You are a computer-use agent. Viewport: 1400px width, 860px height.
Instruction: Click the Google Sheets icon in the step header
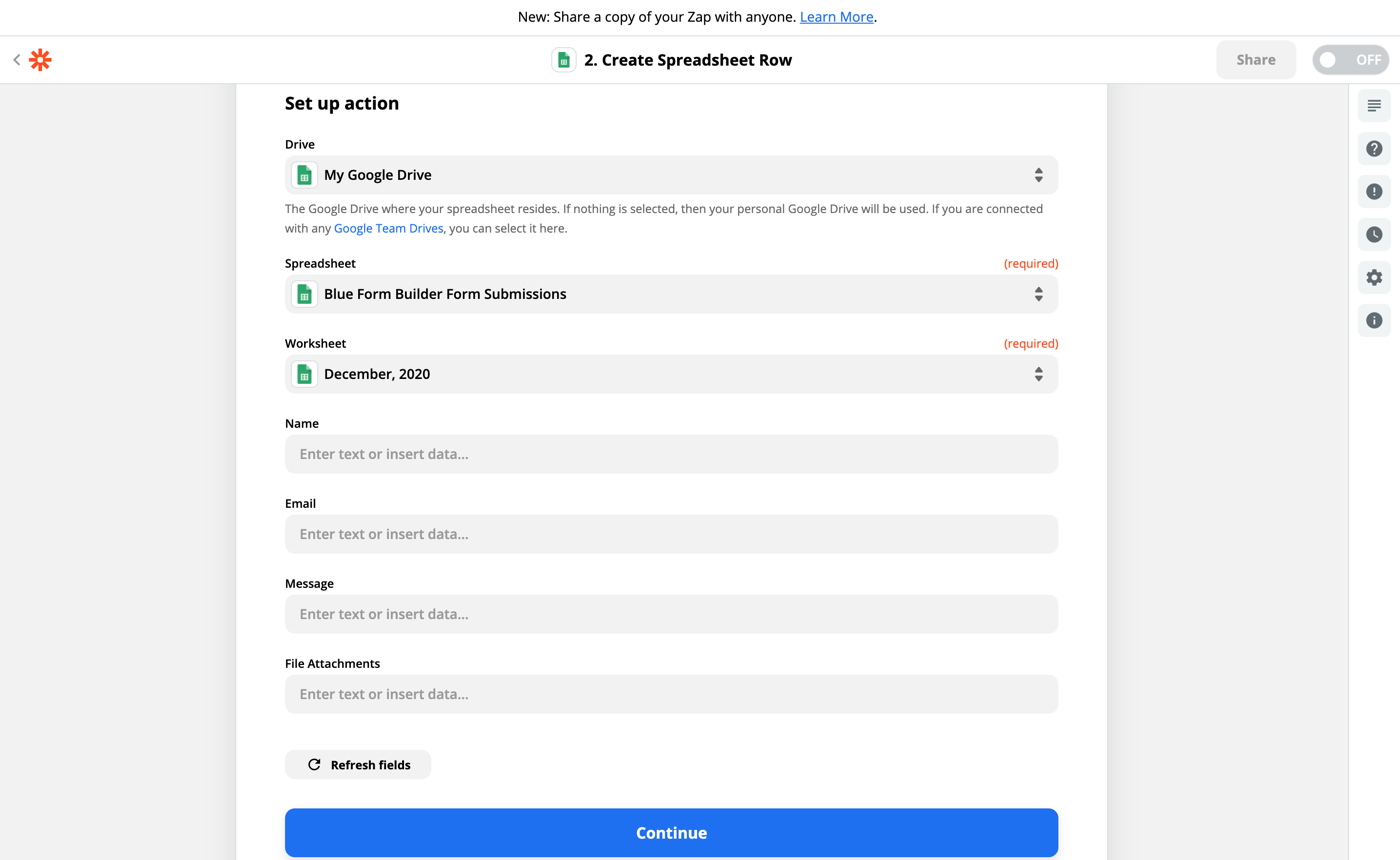pos(562,59)
